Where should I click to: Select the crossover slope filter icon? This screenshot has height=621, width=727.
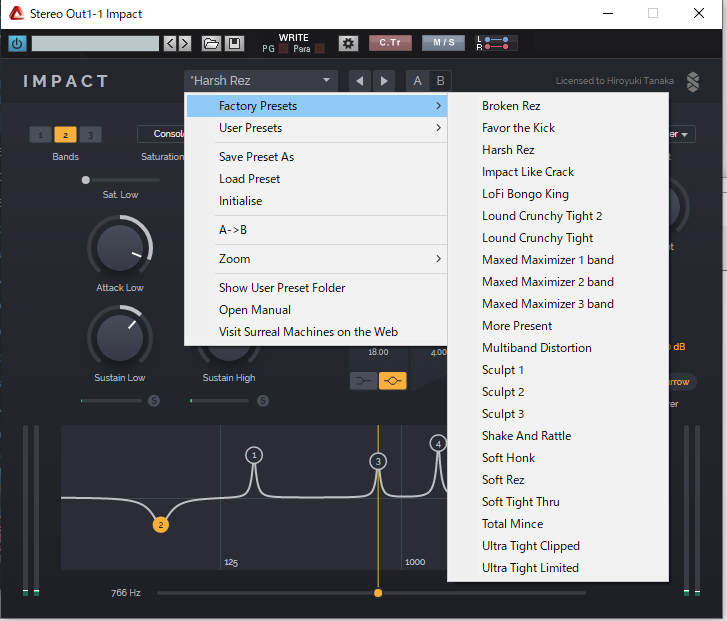click(364, 381)
